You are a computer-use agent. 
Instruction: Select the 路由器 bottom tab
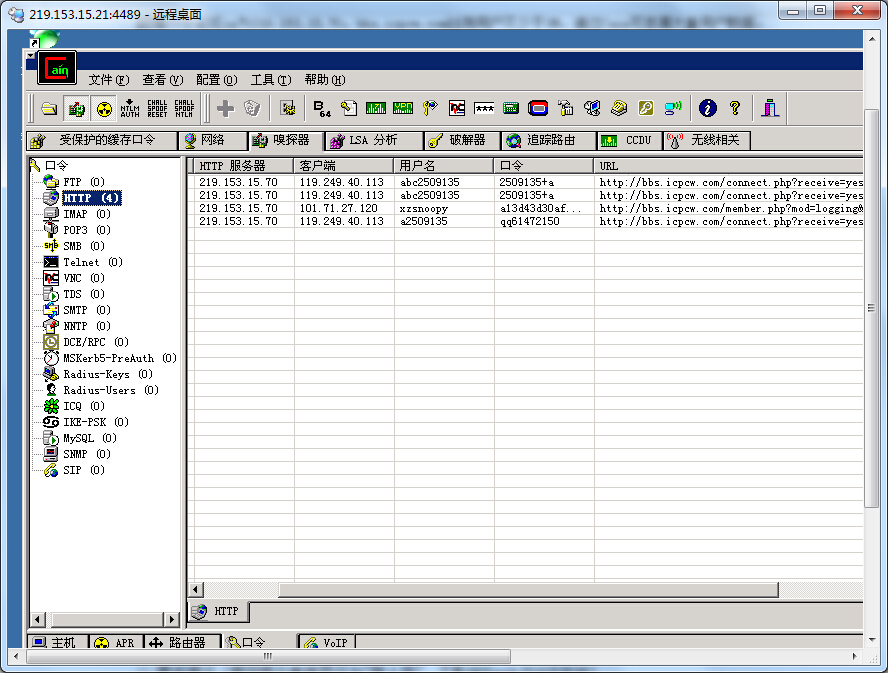click(x=181, y=642)
